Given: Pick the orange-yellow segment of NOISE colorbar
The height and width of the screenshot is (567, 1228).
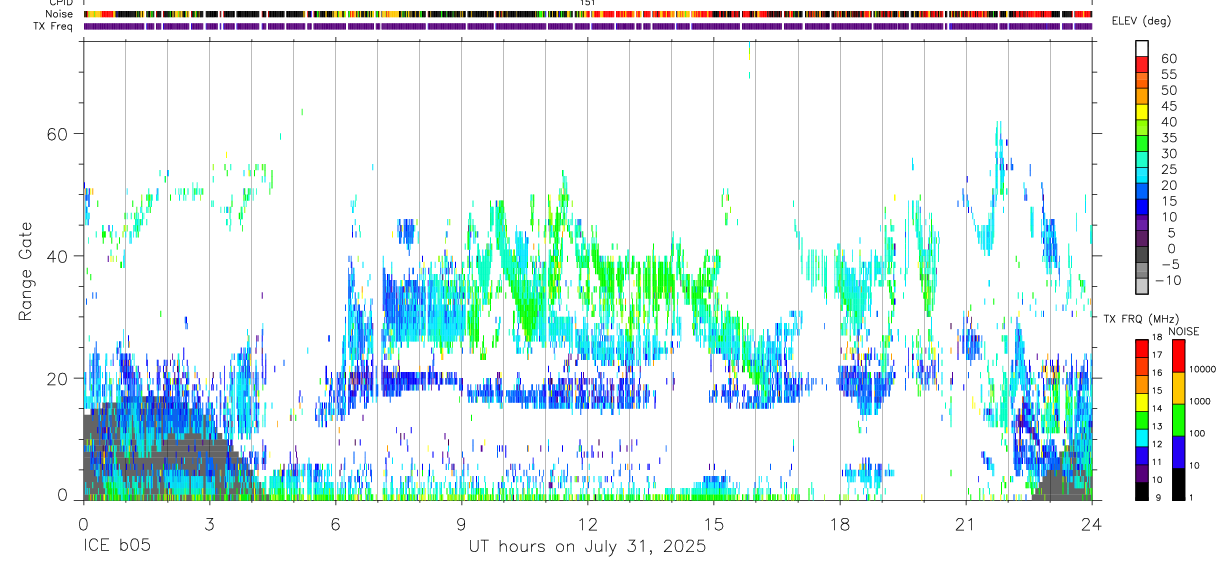Looking at the screenshot, I should click(x=1178, y=387).
